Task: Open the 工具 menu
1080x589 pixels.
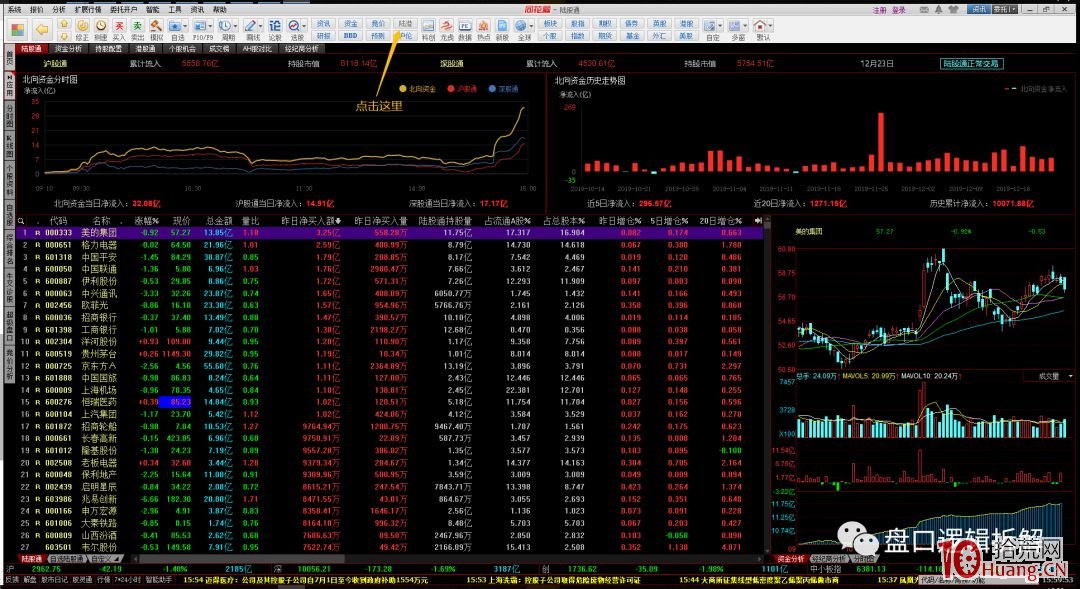Action: (x=175, y=10)
